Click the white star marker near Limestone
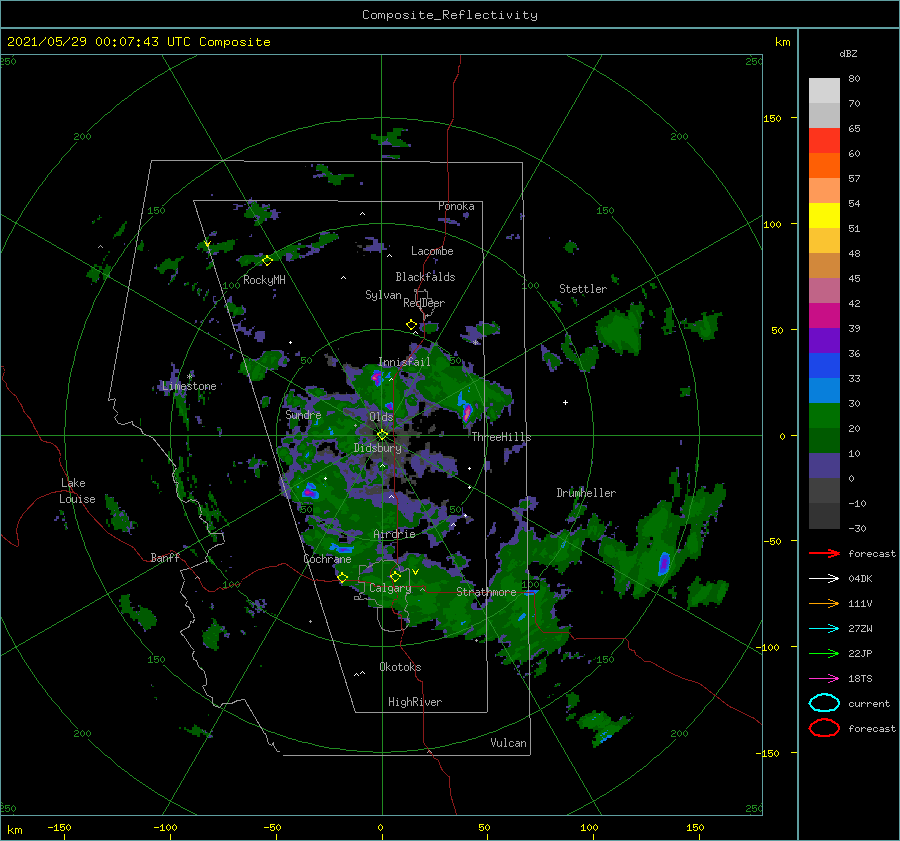 click(x=190, y=377)
